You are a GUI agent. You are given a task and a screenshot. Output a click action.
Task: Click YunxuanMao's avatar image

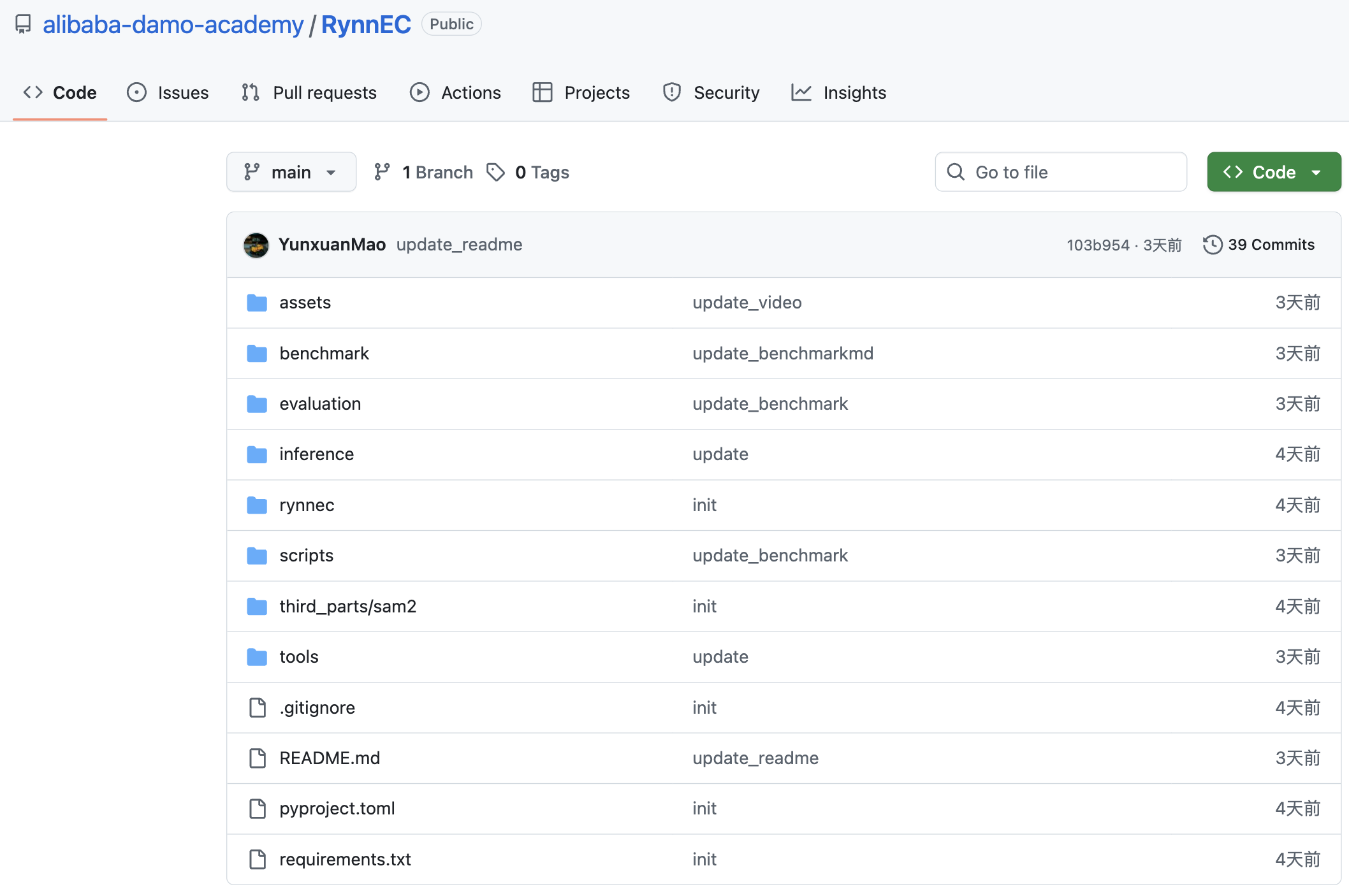point(256,245)
